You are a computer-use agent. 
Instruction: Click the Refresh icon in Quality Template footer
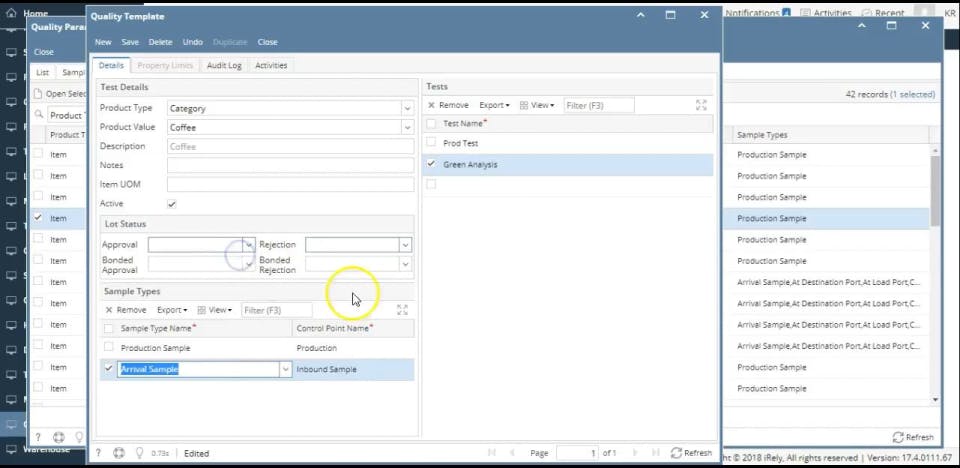pyautogui.click(x=676, y=453)
